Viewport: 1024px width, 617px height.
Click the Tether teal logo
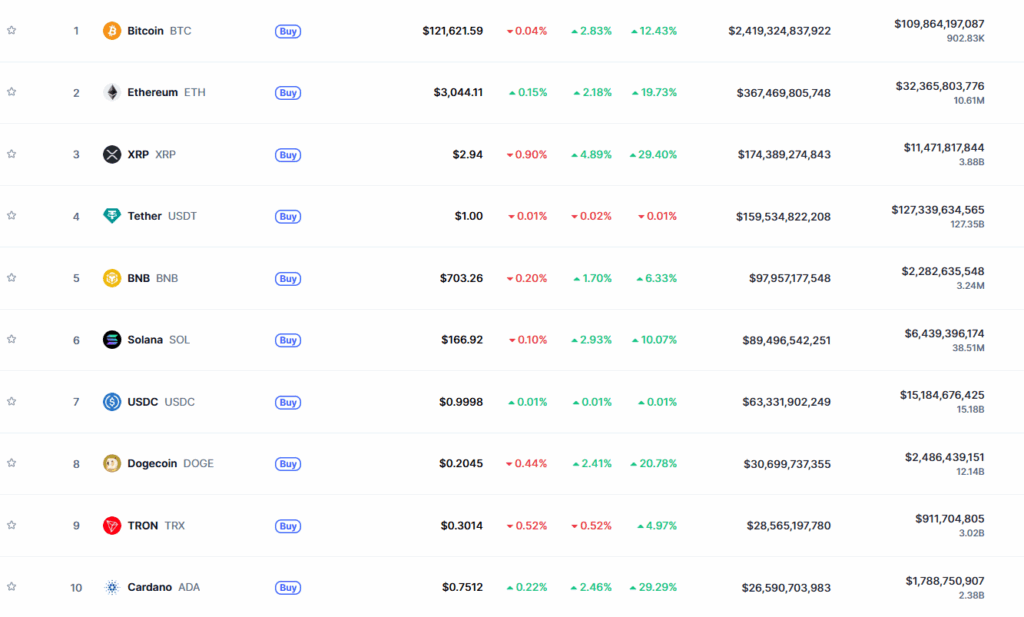pyautogui.click(x=112, y=215)
